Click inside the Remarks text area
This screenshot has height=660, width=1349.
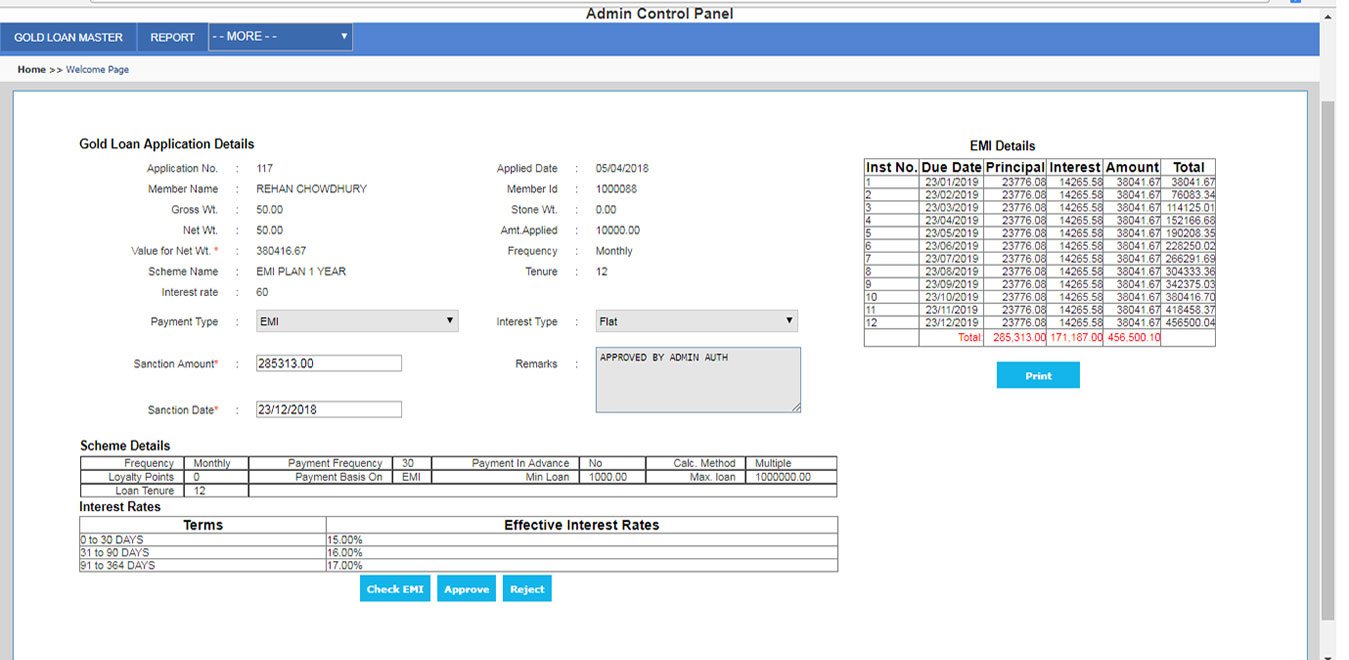(698, 380)
